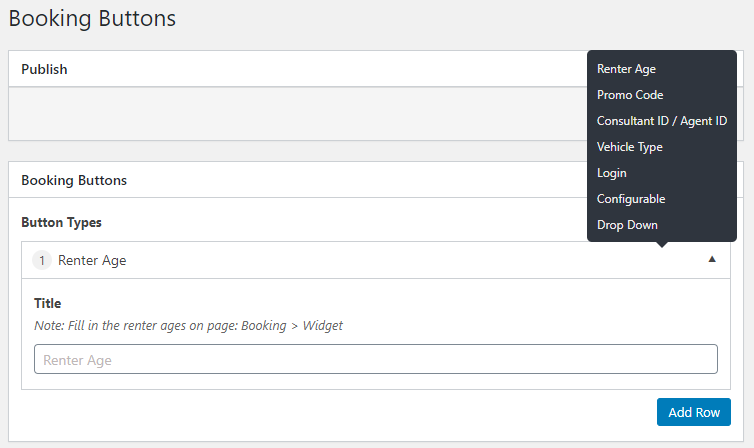The height and width of the screenshot is (448, 754).
Task: Select Renter Age from popup menu
Action: [626, 69]
